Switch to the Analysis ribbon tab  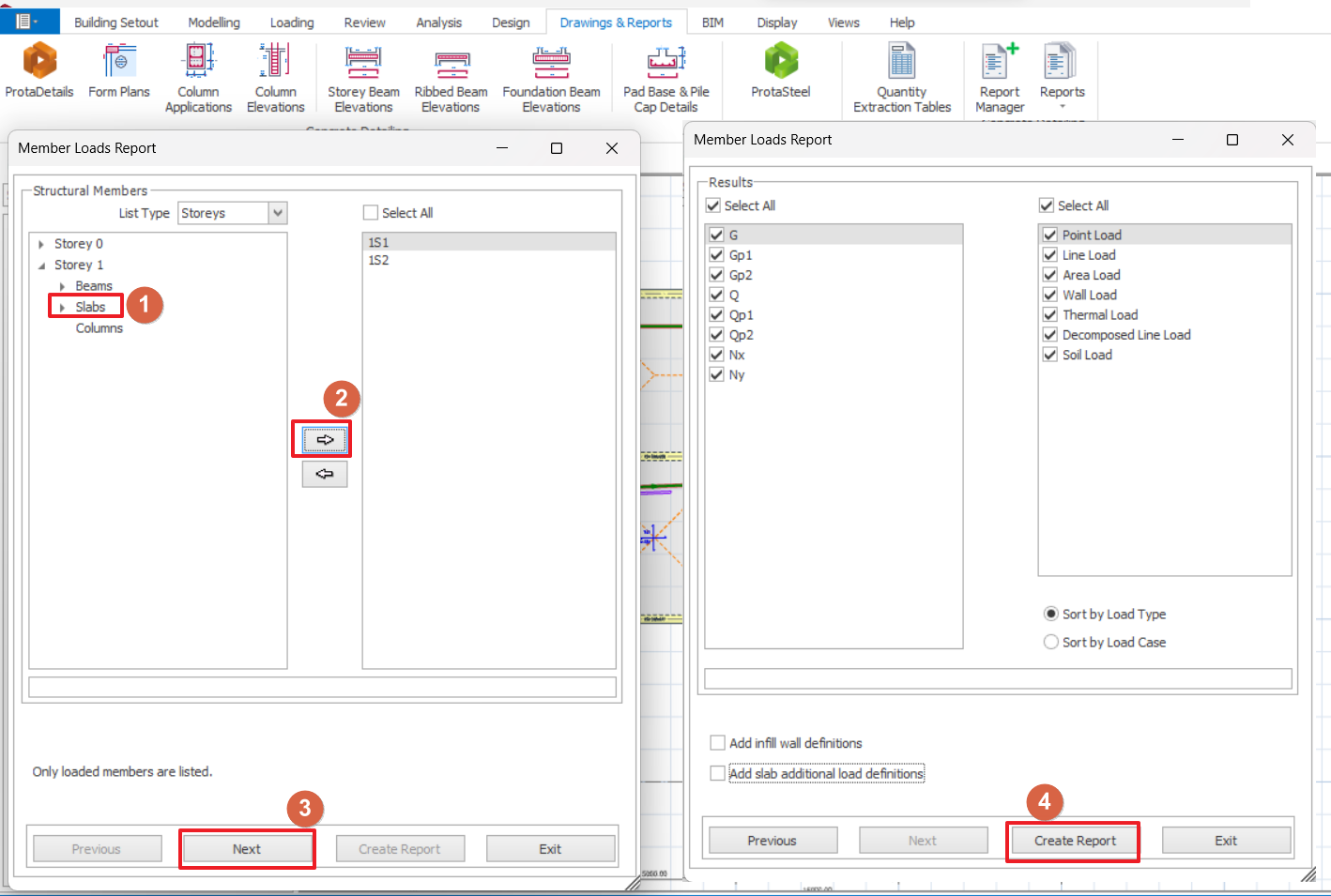[x=438, y=23]
